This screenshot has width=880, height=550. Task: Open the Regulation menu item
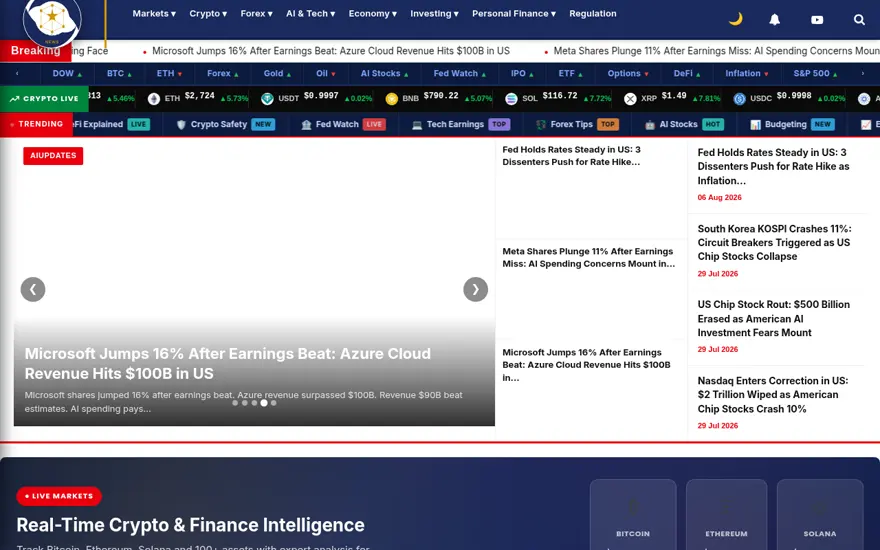pos(593,13)
